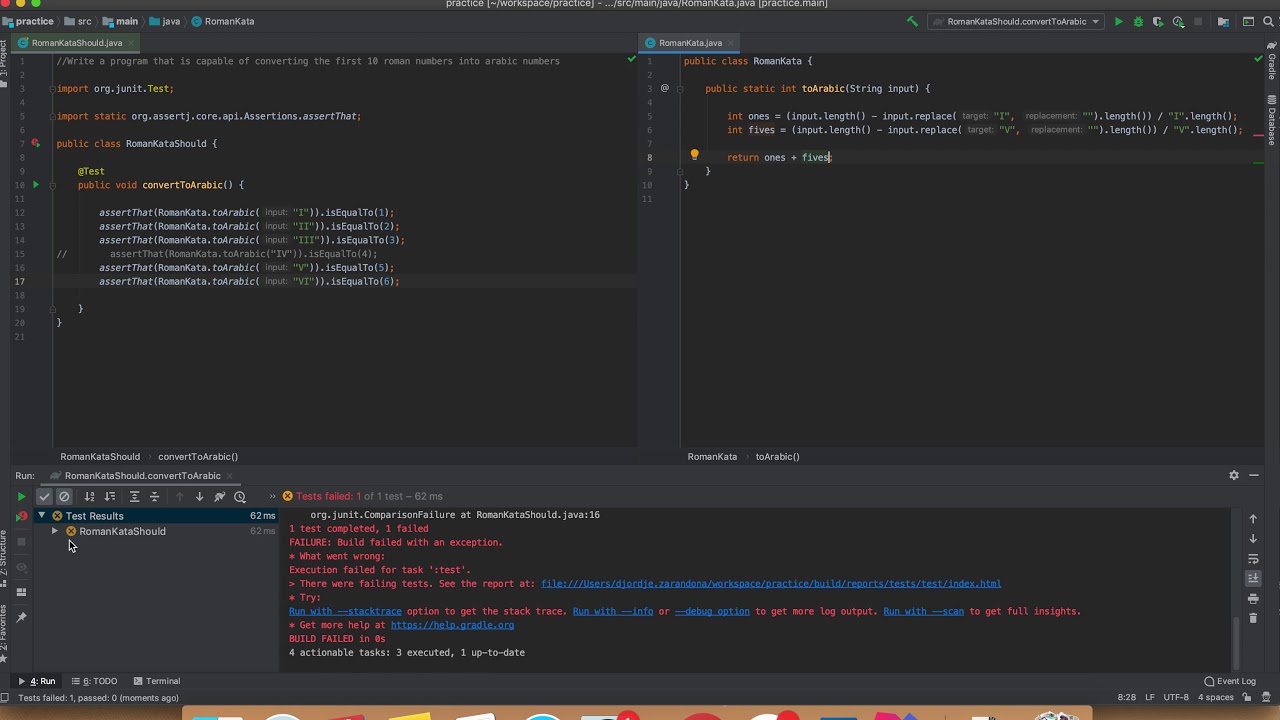Viewport: 1280px width, 720px height.
Task: Pin the Run tab
Action: pyautogui.click(x=21, y=617)
